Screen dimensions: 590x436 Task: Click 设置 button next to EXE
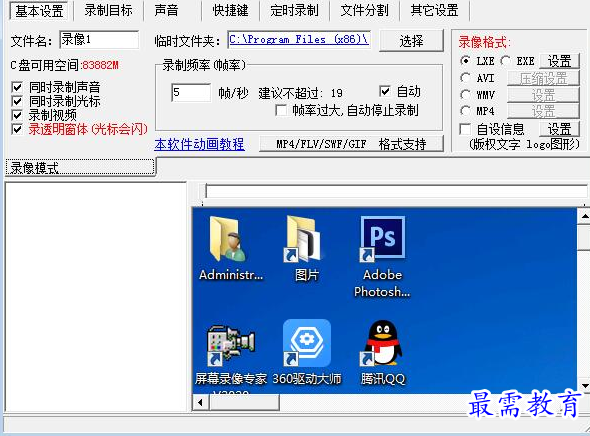coord(560,61)
